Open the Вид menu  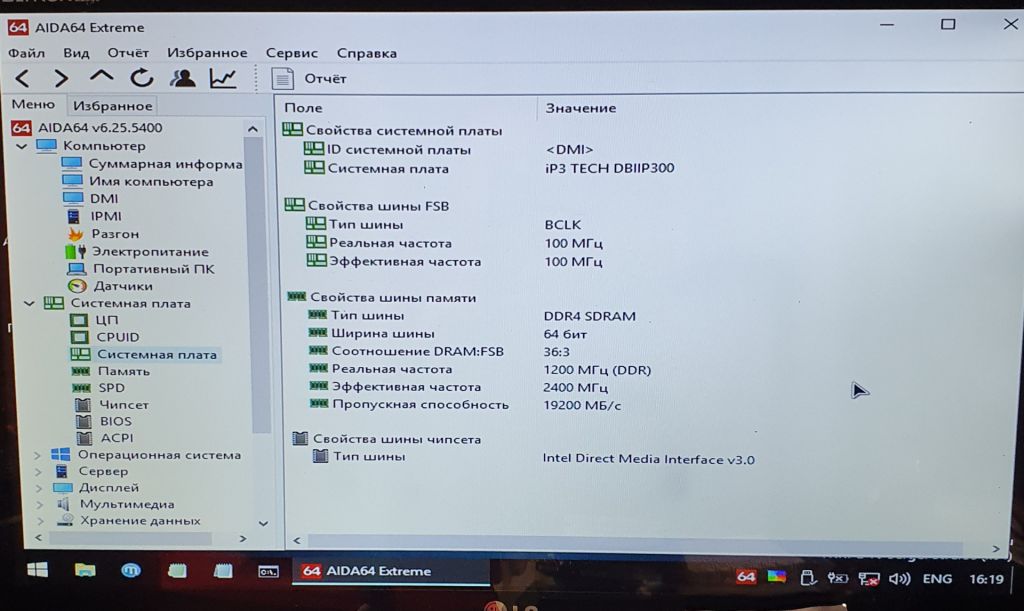(x=76, y=53)
